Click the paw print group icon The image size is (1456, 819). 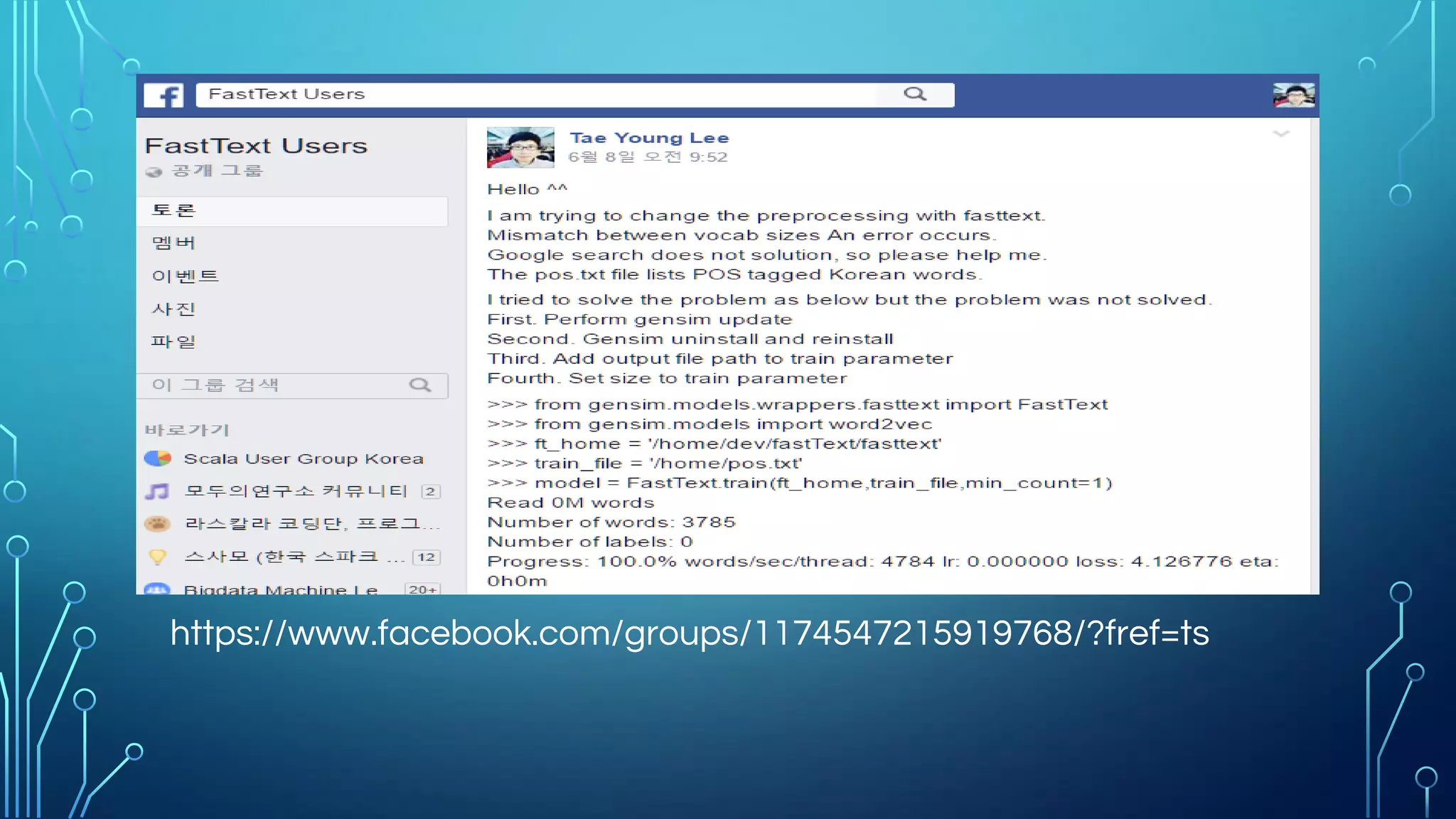click(x=158, y=524)
